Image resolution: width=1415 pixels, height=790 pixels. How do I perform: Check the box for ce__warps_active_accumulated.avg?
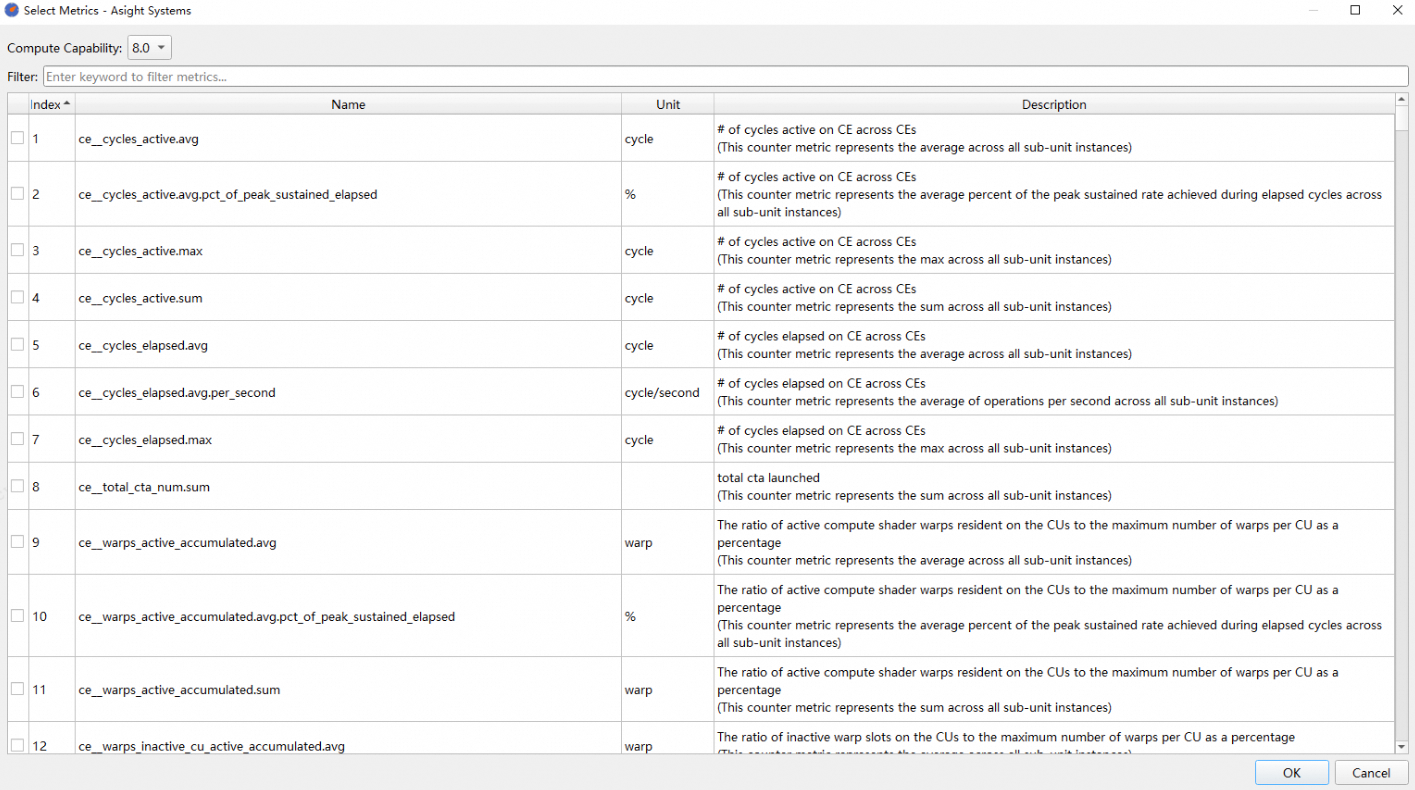17,542
